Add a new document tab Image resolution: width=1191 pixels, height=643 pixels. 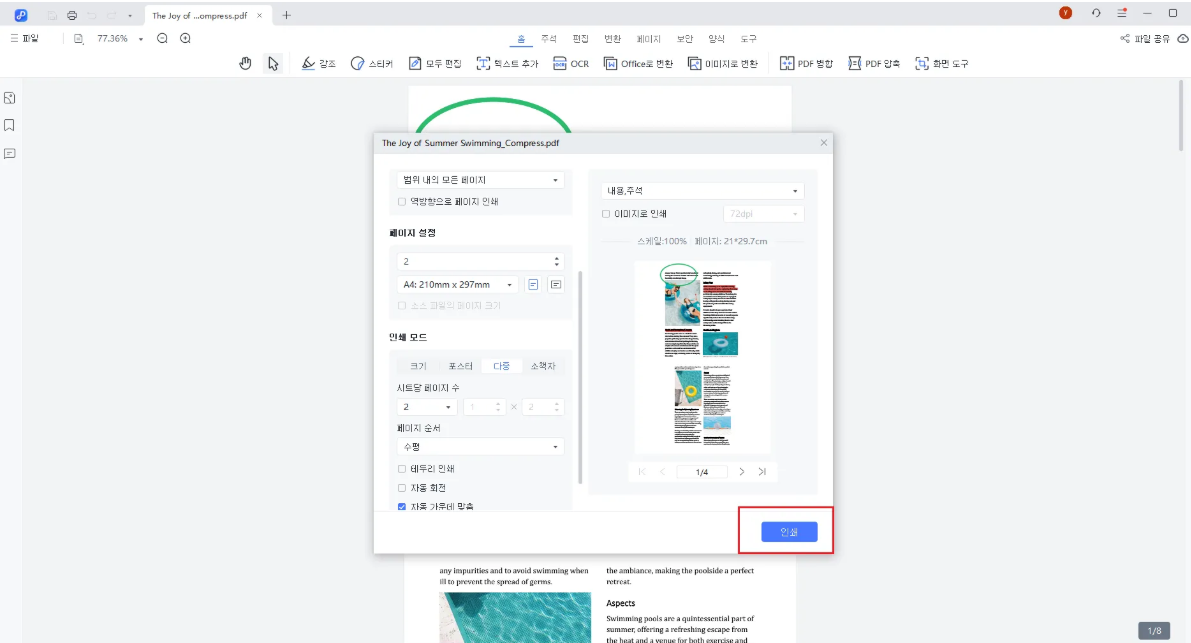286,15
